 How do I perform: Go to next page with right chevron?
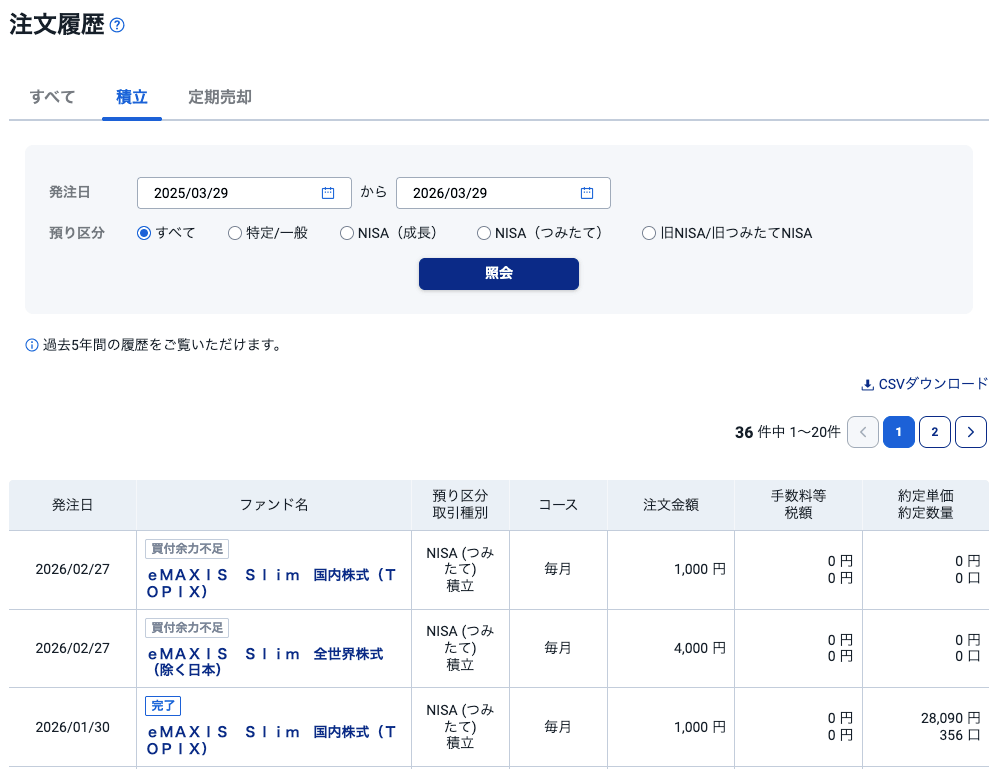(x=970, y=432)
